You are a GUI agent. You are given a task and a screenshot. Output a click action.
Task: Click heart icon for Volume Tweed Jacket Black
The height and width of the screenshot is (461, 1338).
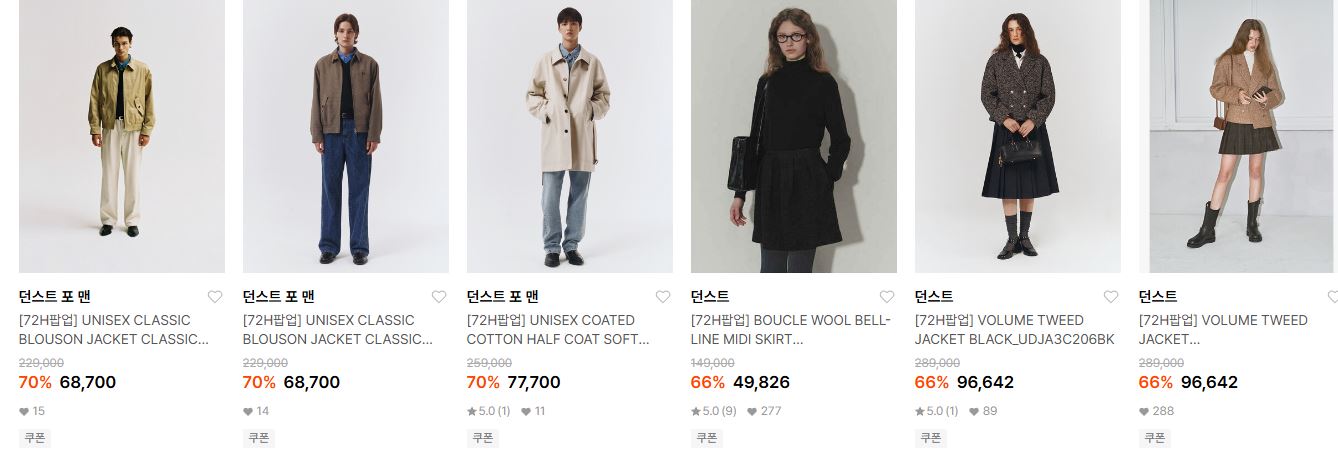1111,297
